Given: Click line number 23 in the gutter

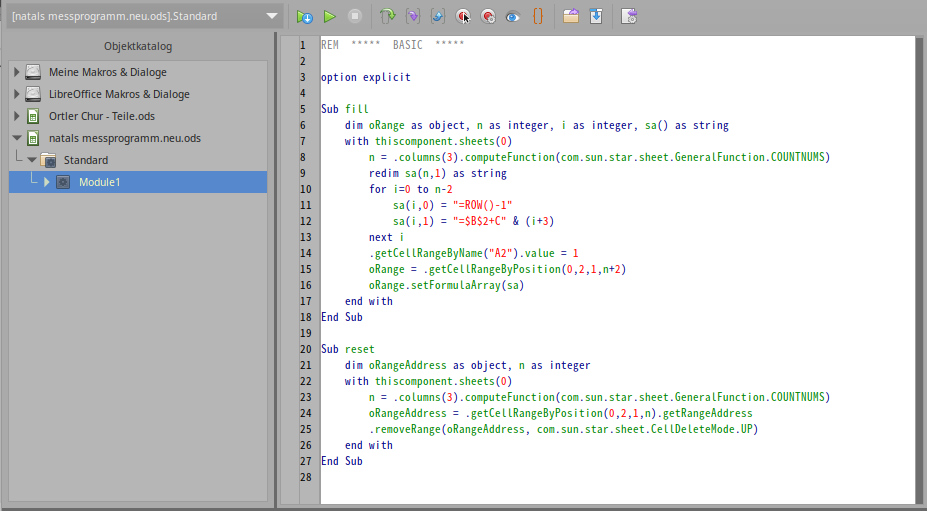Looking at the screenshot, I should pyautogui.click(x=306, y=397).
